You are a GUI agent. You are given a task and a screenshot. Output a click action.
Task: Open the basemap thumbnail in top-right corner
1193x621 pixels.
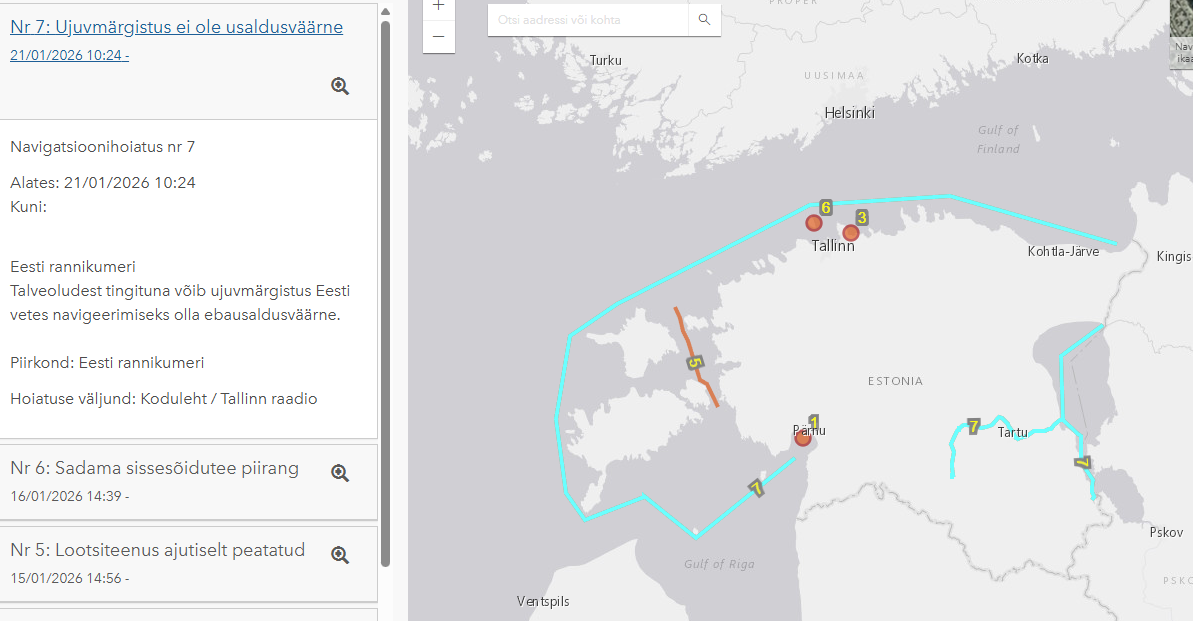pyautogui.click(x=1181, y=35)
